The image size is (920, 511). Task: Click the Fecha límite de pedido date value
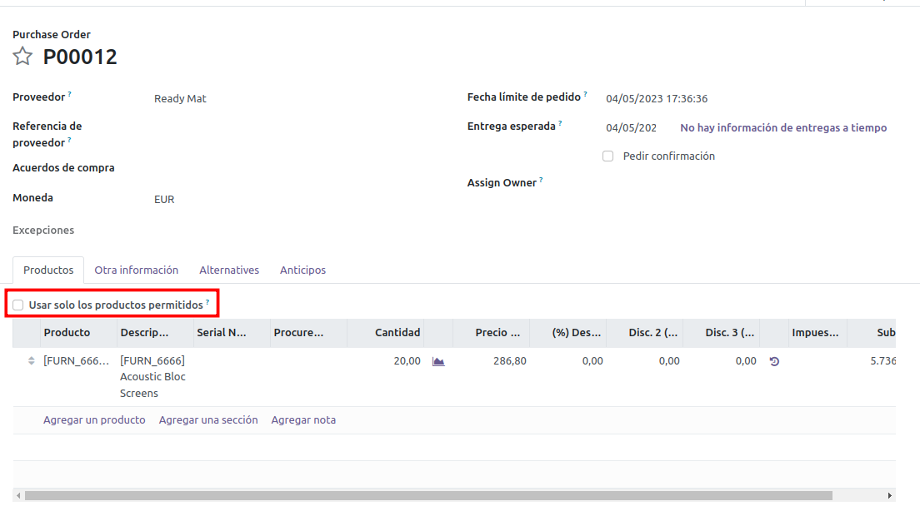657,99
